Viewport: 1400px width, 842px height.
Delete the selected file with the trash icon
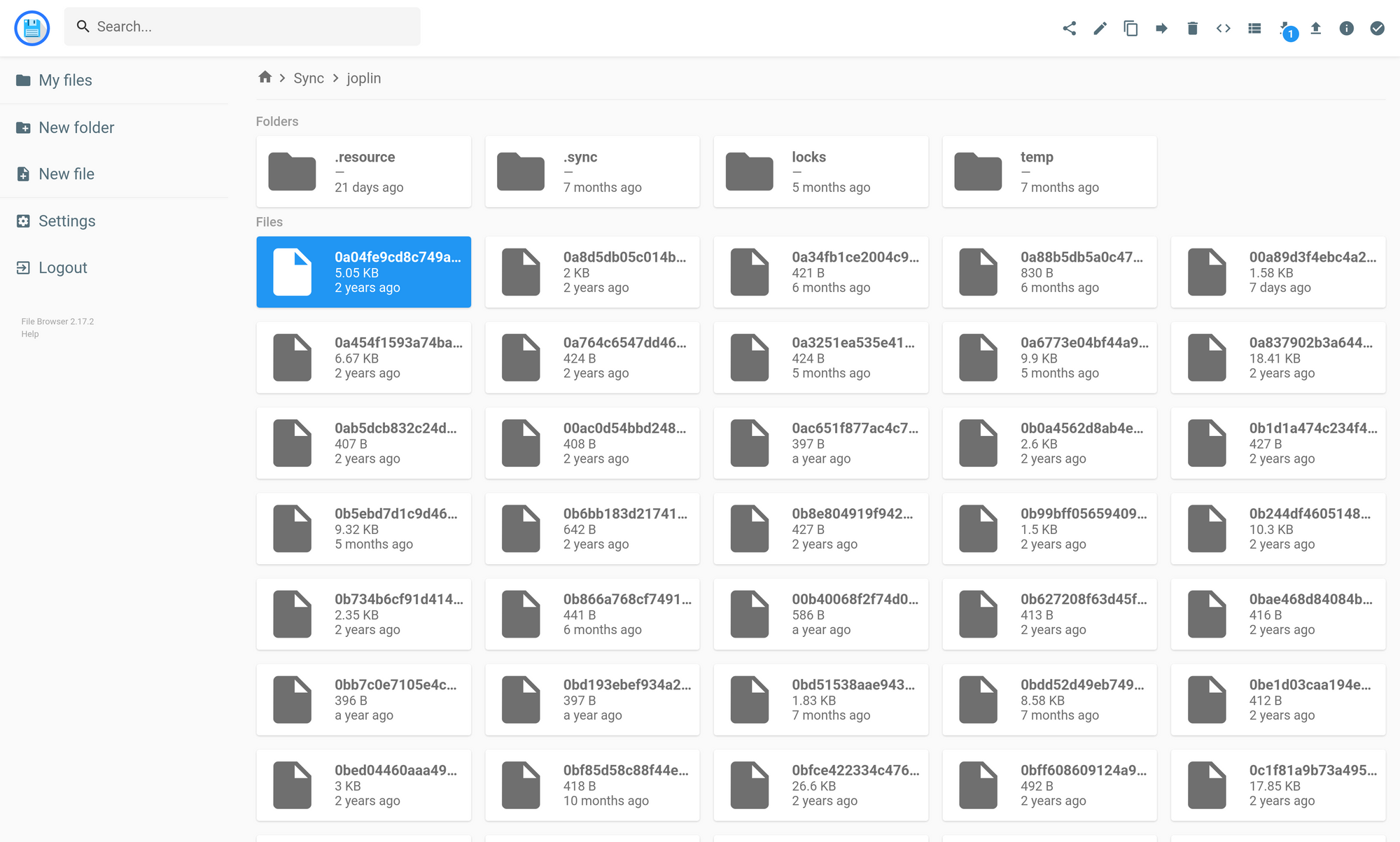coord(1193,28)
